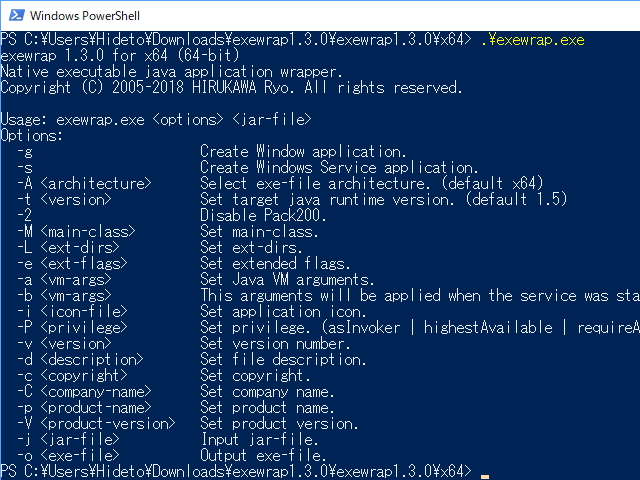
Task: Click the -C <company-name> option
Action: tap(84, 391)
